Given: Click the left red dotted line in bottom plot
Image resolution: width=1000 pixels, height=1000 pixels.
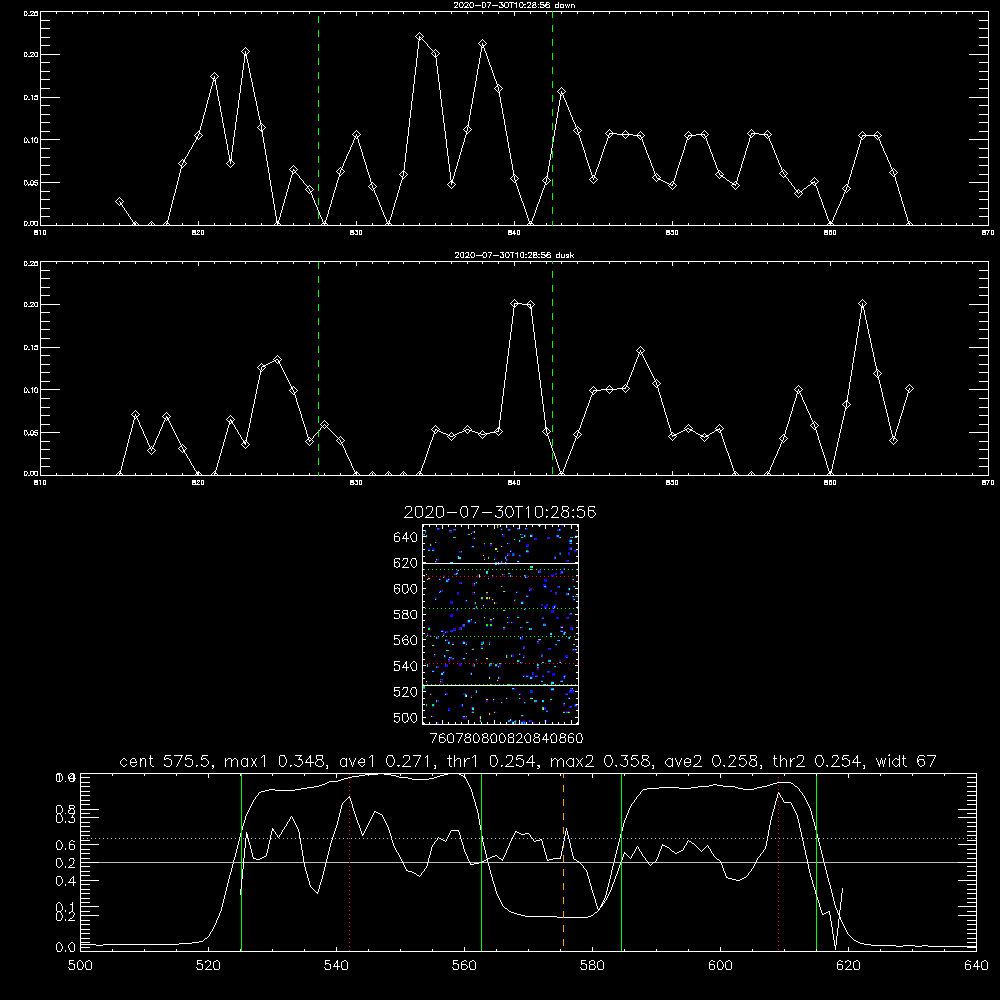Looking at the screenshot, I should tap(349, 861).
